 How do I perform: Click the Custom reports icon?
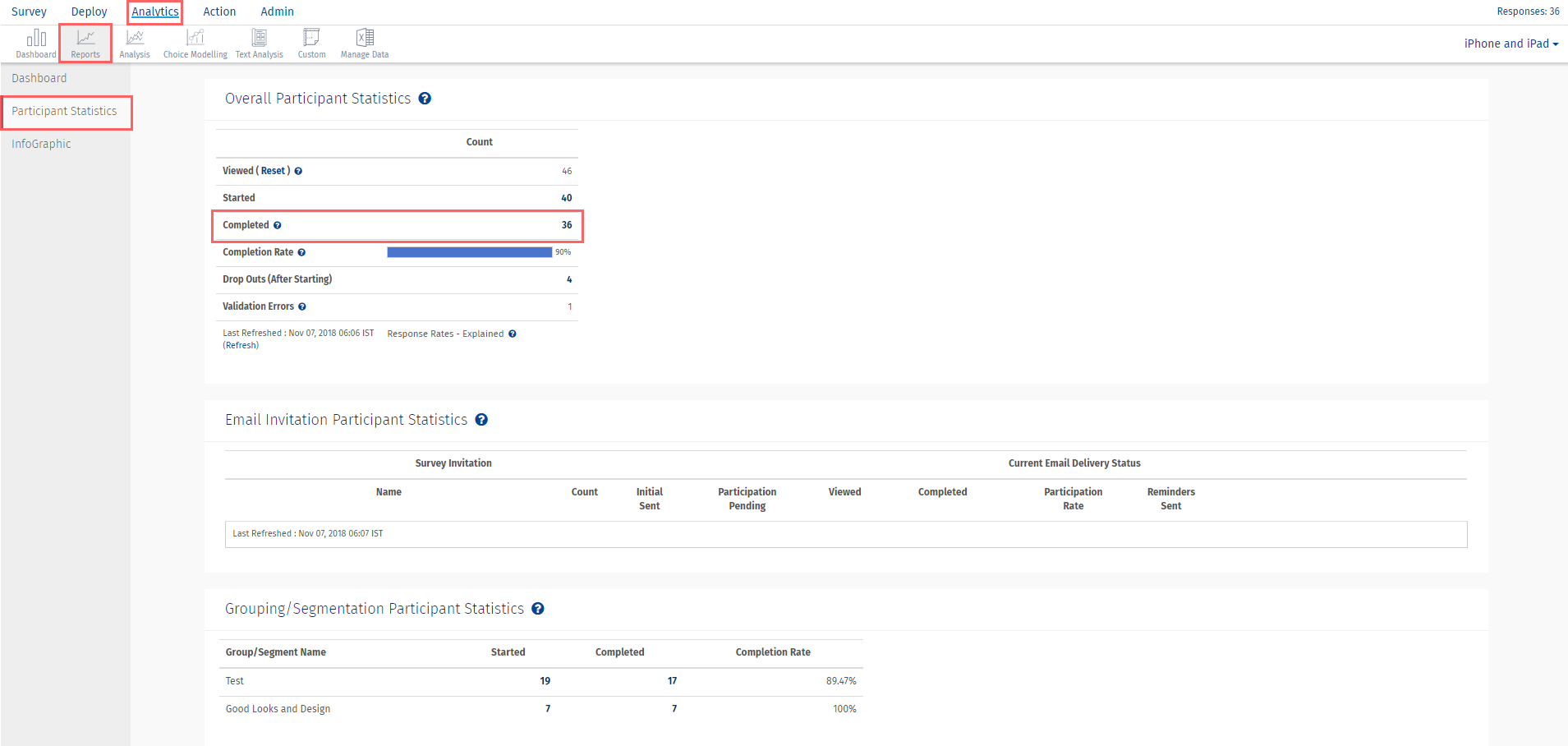311,44
